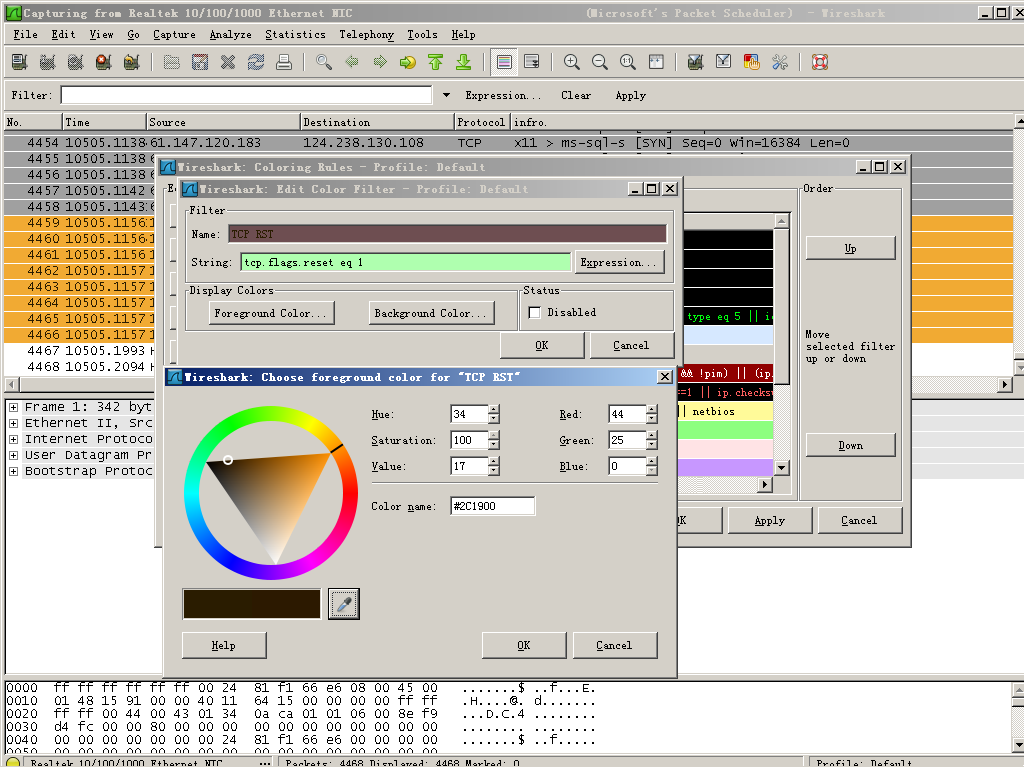Open the display filter history dropdown arrow
The height and width of the screenshot is (768, 1024).
(446, 95)
